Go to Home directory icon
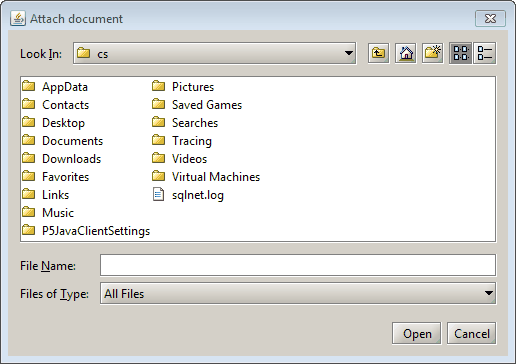This screenshot has height=364, width=516. (405, 53)
